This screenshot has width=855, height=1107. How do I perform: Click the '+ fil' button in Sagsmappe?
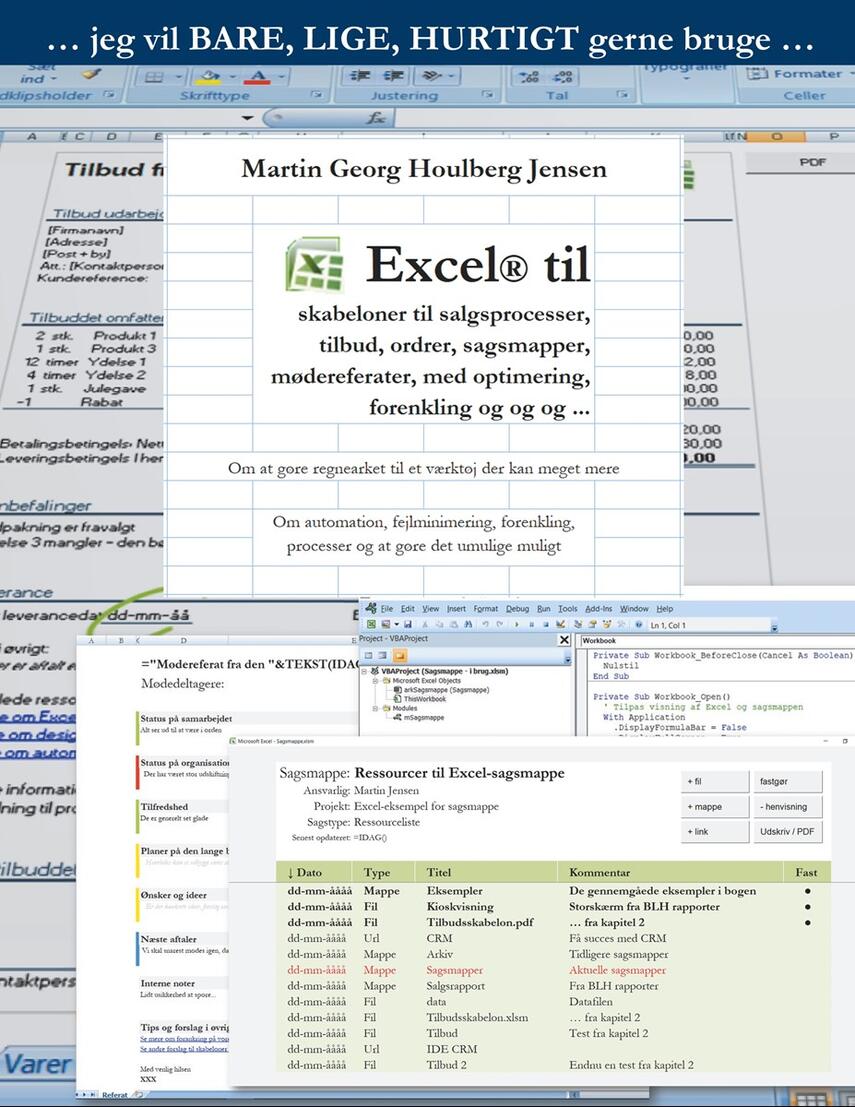pyautogui.click(x=715, y=782)
